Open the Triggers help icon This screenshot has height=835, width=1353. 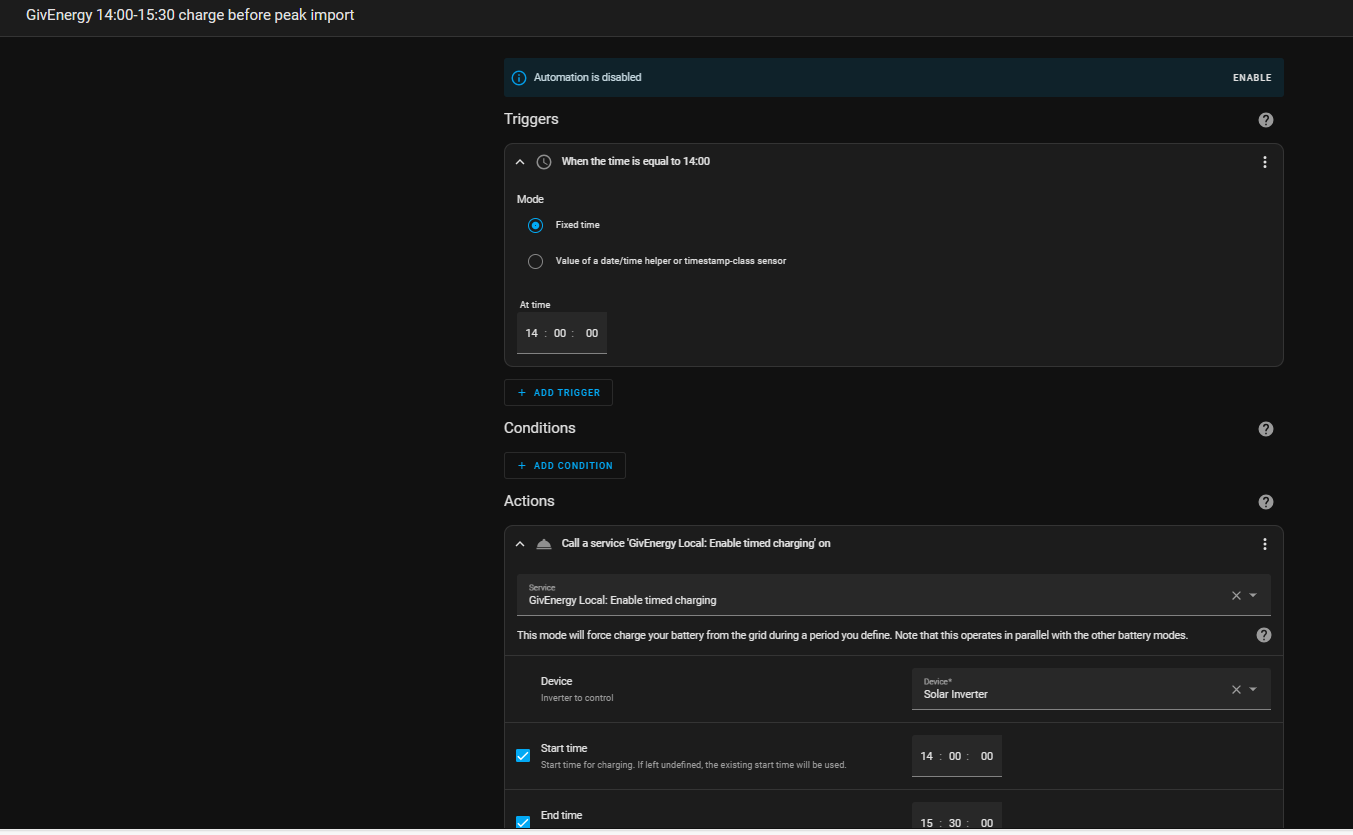pyautogui.click(x=1265, y=120)
